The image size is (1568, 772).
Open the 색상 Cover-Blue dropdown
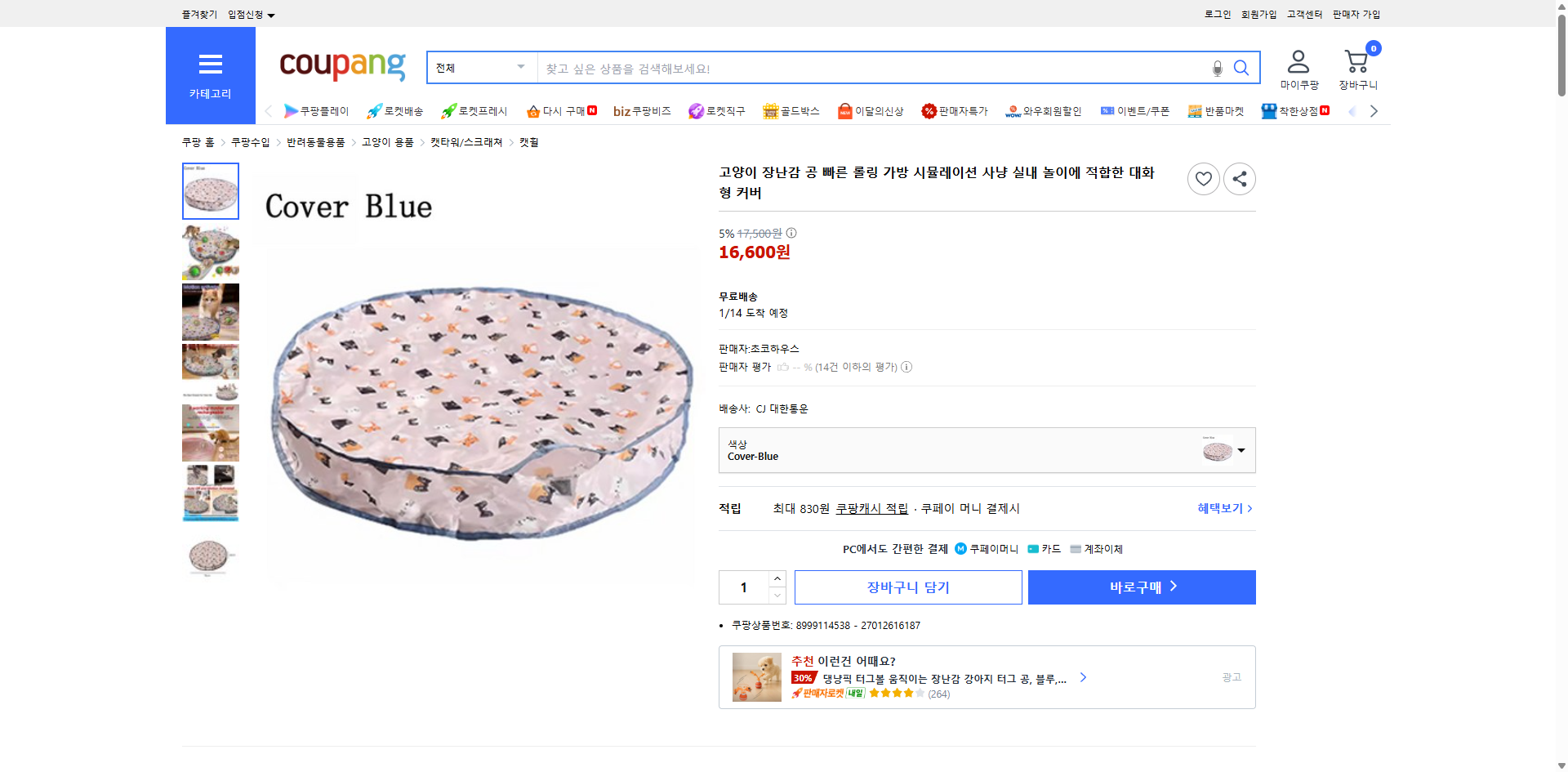(x=1241, y=450)
